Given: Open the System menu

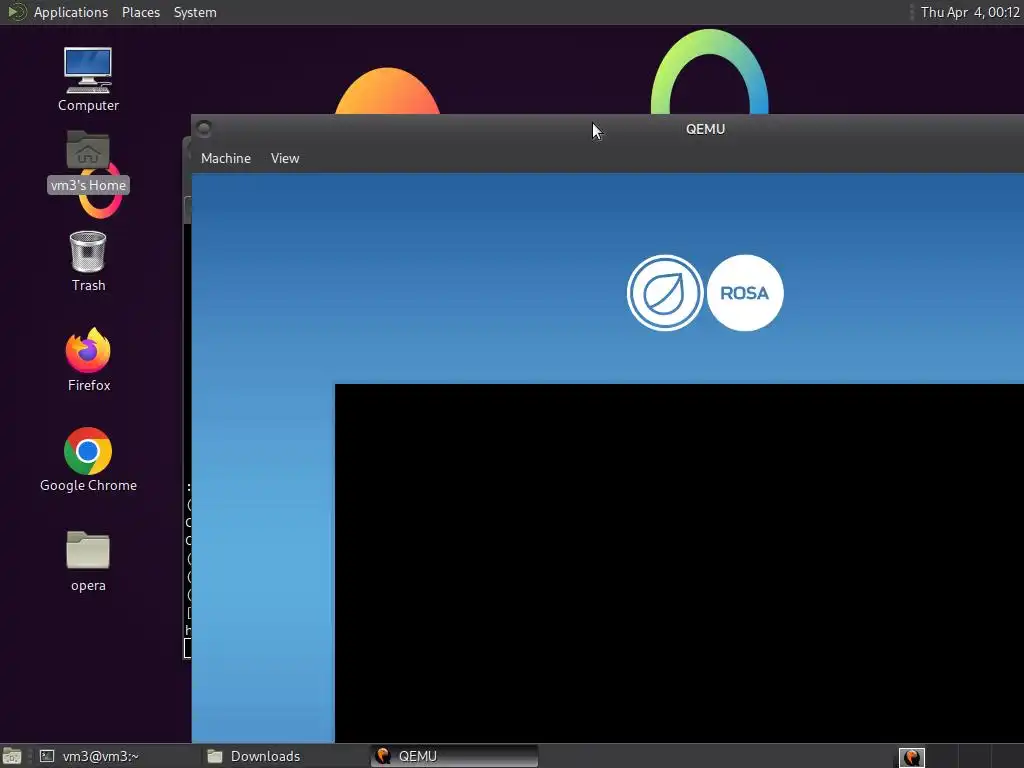Looking at the screenshot, I should [195, 12].
